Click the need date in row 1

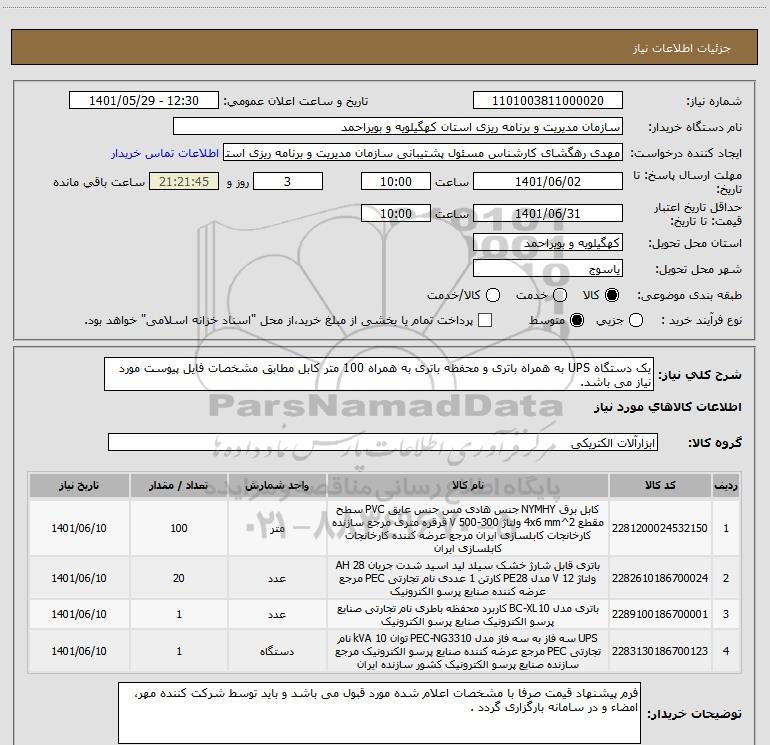click(79, 528)
